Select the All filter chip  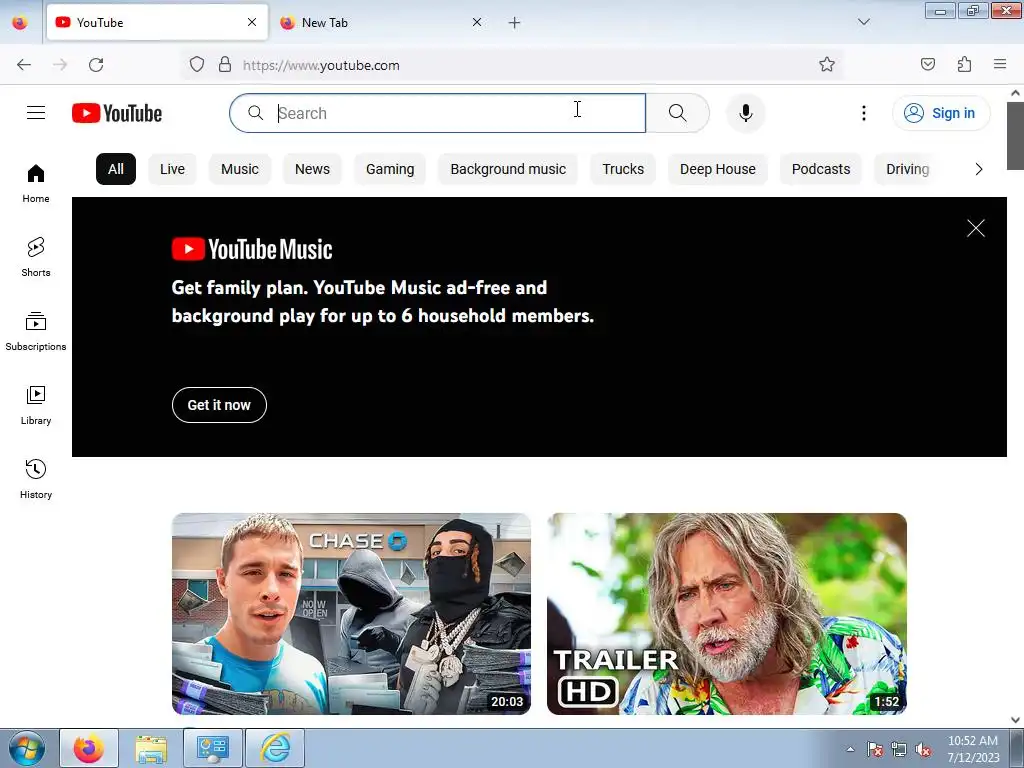pos(116,169)
